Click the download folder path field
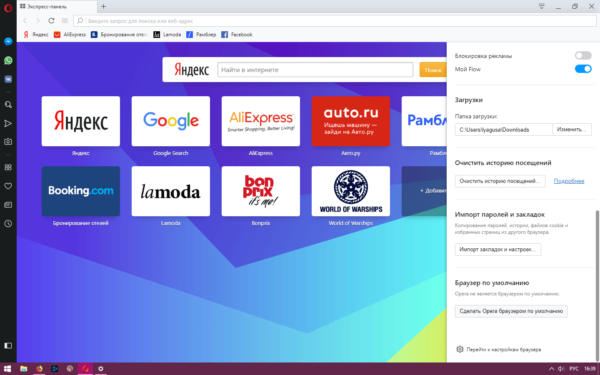Screen dimensions: 600x375 504,129
